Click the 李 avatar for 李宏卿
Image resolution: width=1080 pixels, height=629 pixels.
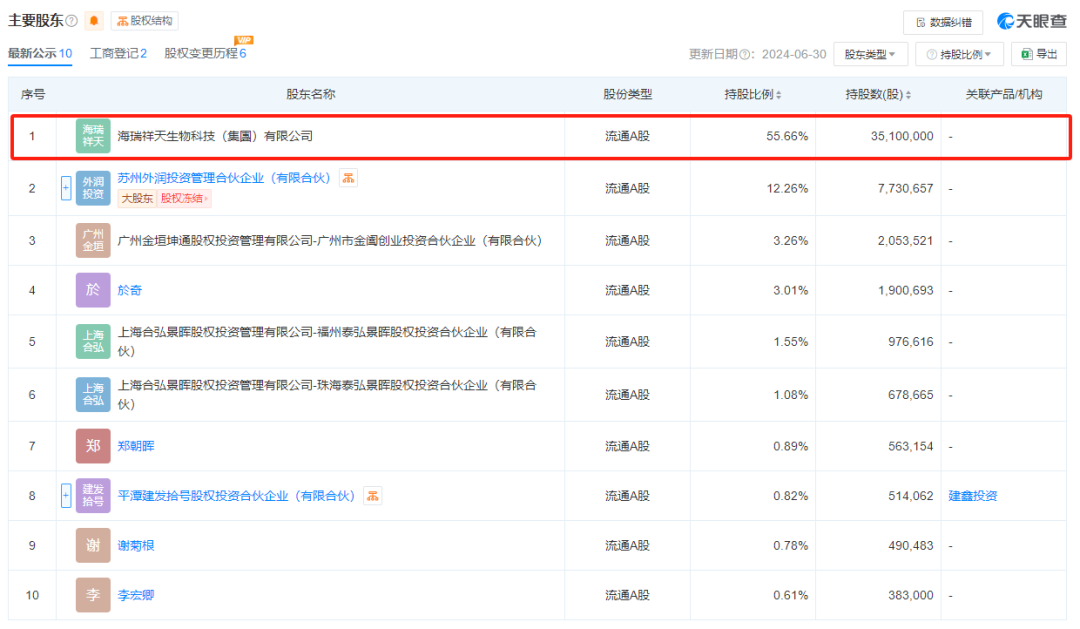tap(93, 595)
